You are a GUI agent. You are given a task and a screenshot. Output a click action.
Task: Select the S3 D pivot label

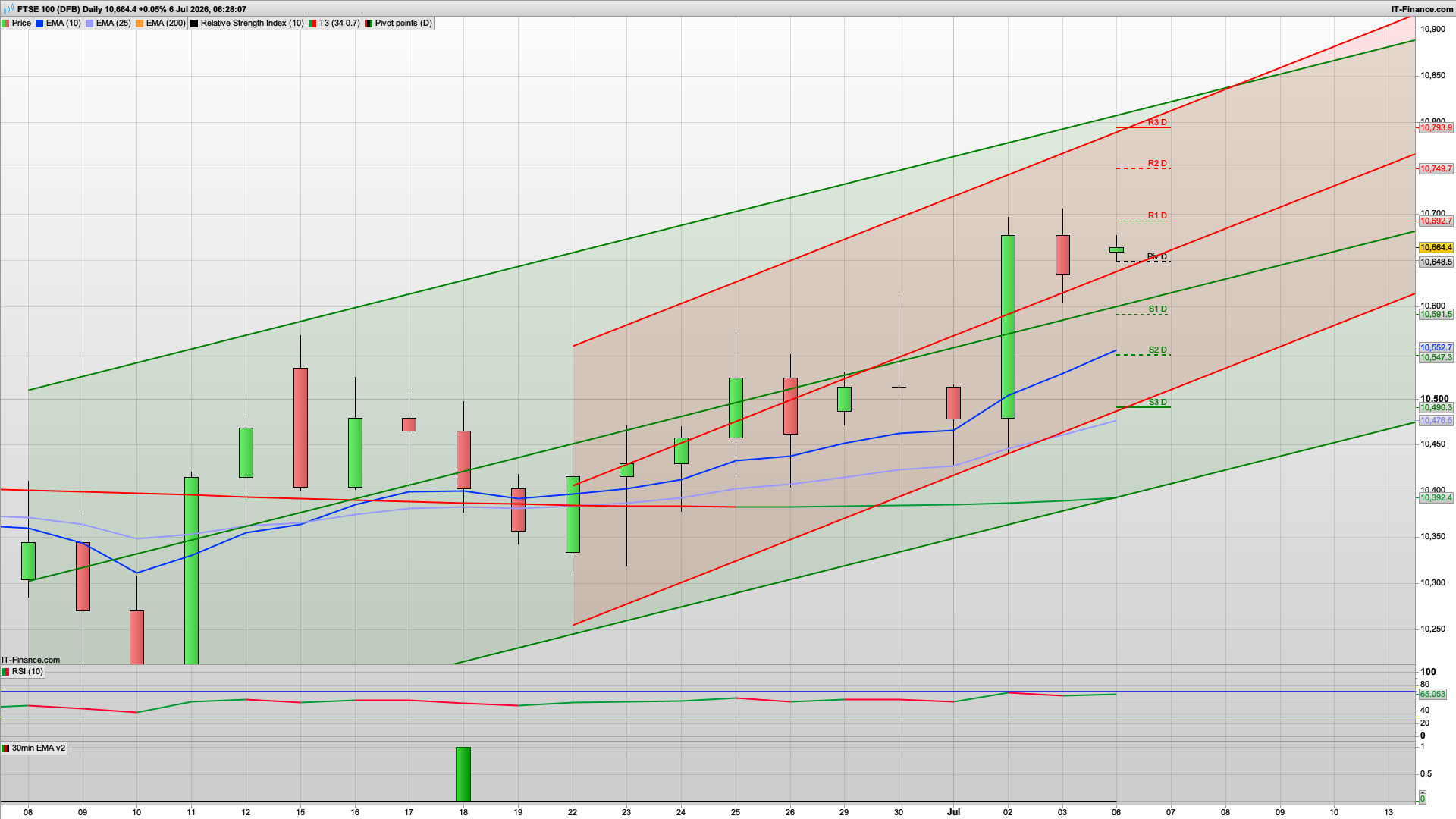pyautogui.click(x=1157, y=402)
